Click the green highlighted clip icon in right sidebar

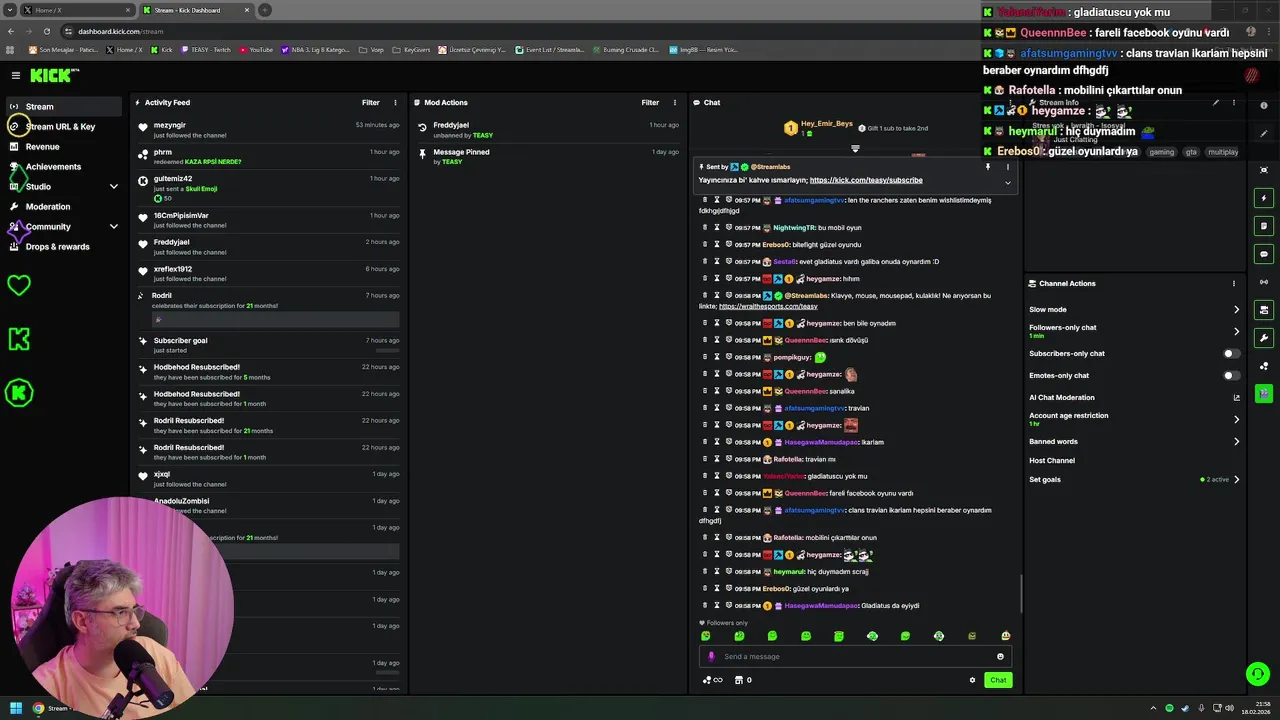click(x=1264, y=394)
